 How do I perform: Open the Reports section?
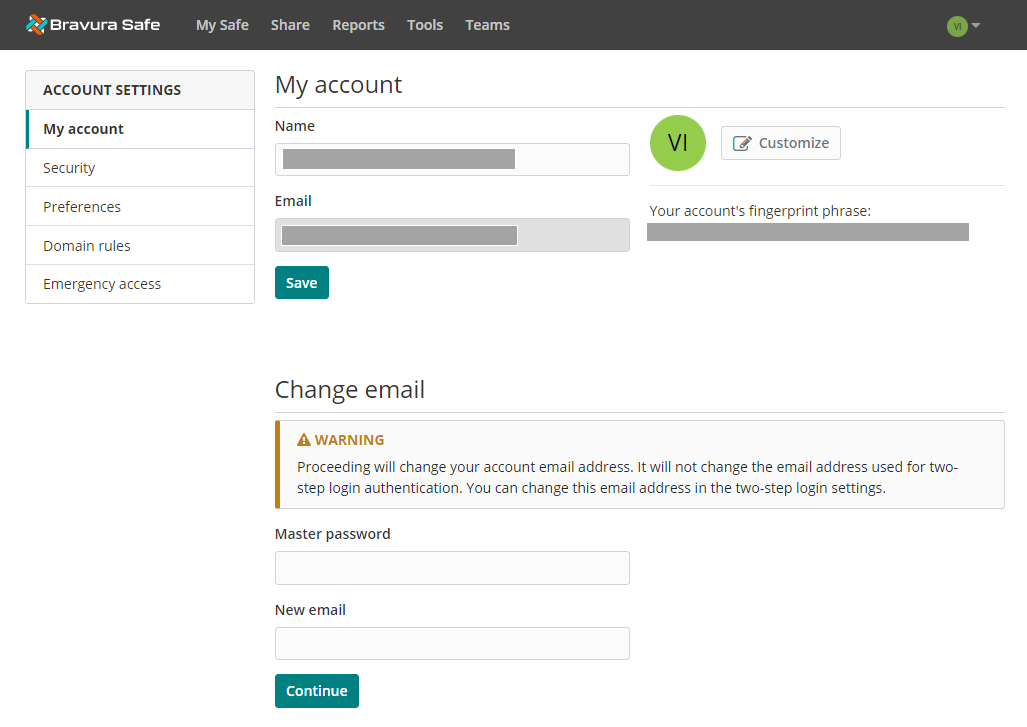coord(358,25)
